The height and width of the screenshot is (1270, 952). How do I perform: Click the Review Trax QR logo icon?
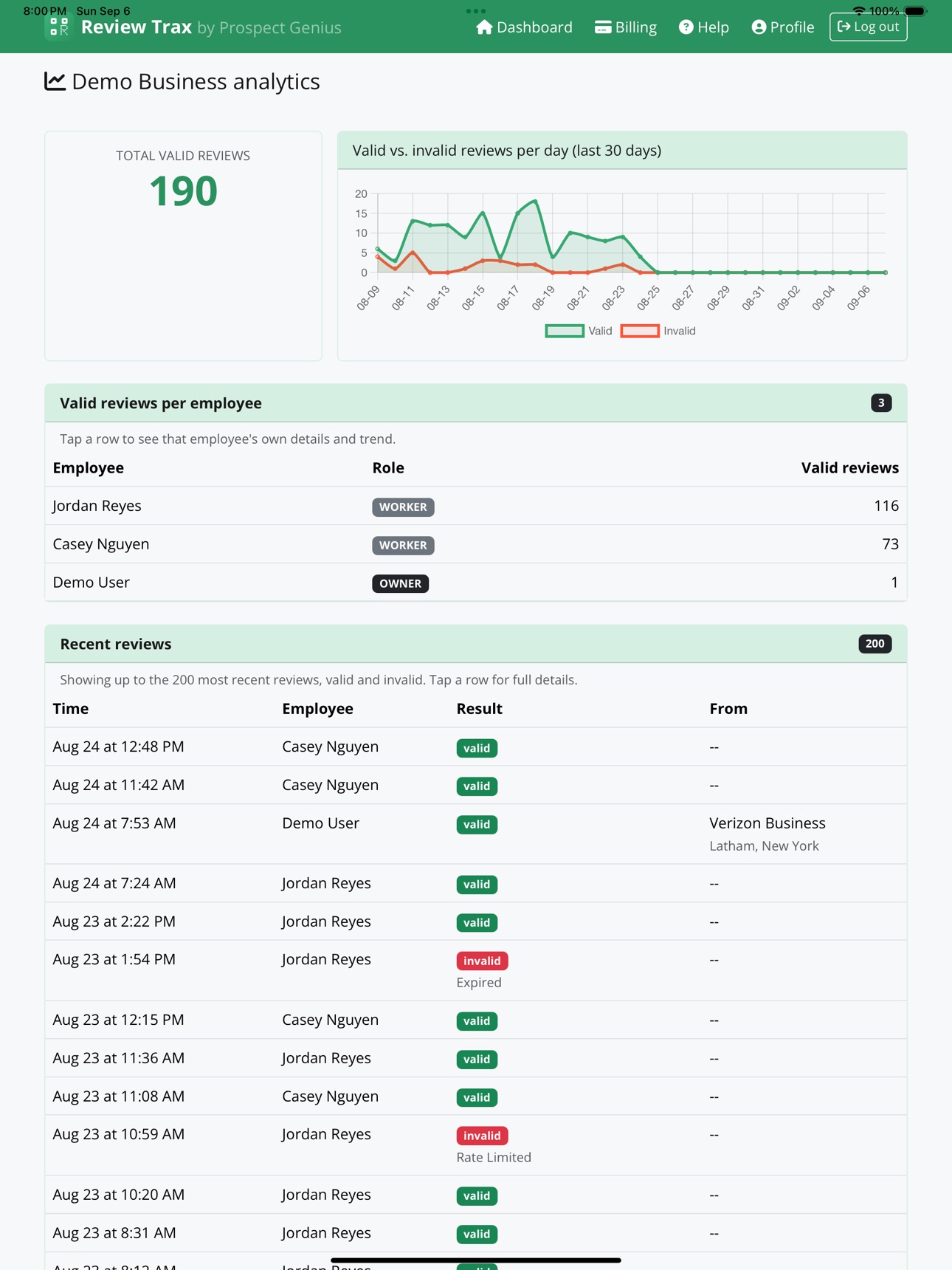pyautogui.click(x=58, y=27)
